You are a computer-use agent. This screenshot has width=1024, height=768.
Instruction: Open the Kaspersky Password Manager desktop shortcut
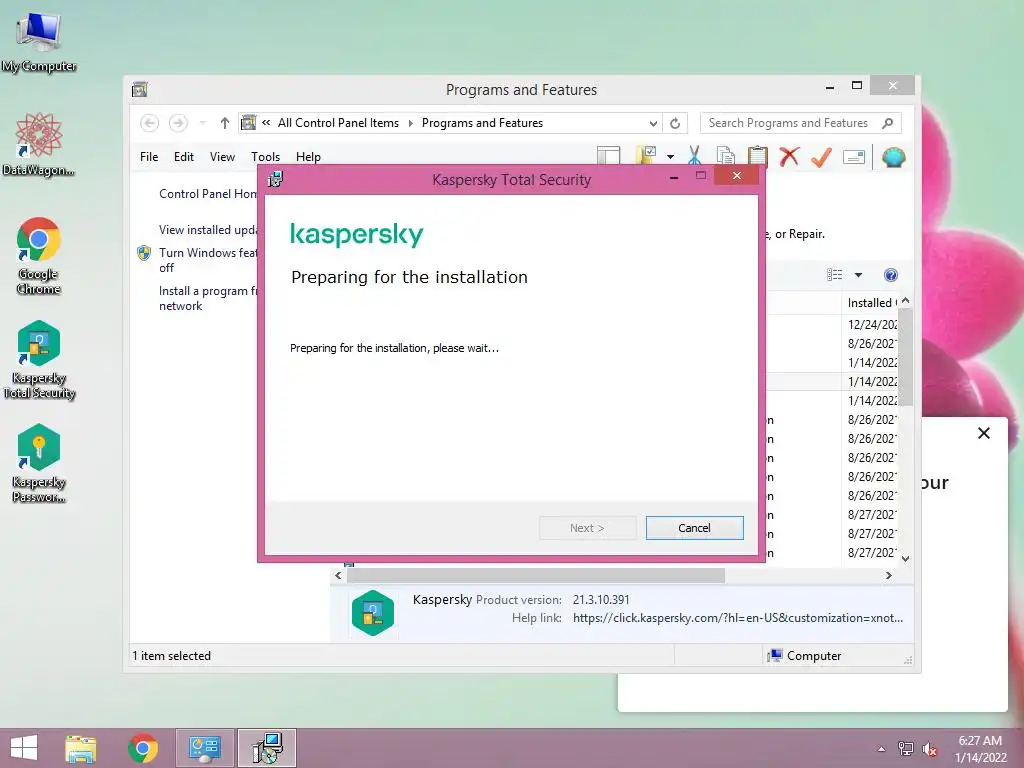click(39, 464)
